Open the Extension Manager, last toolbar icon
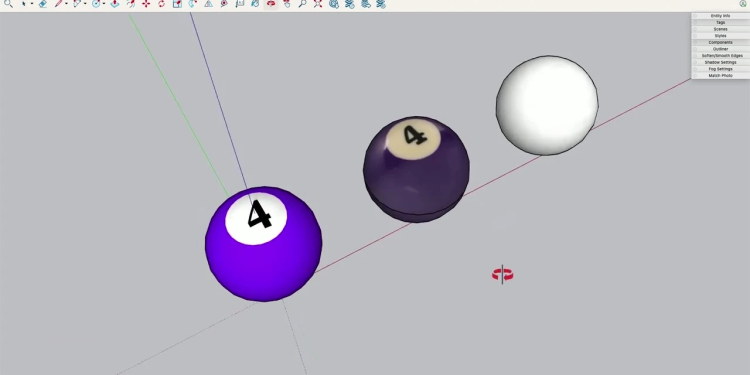 click(x=381, y=4)
